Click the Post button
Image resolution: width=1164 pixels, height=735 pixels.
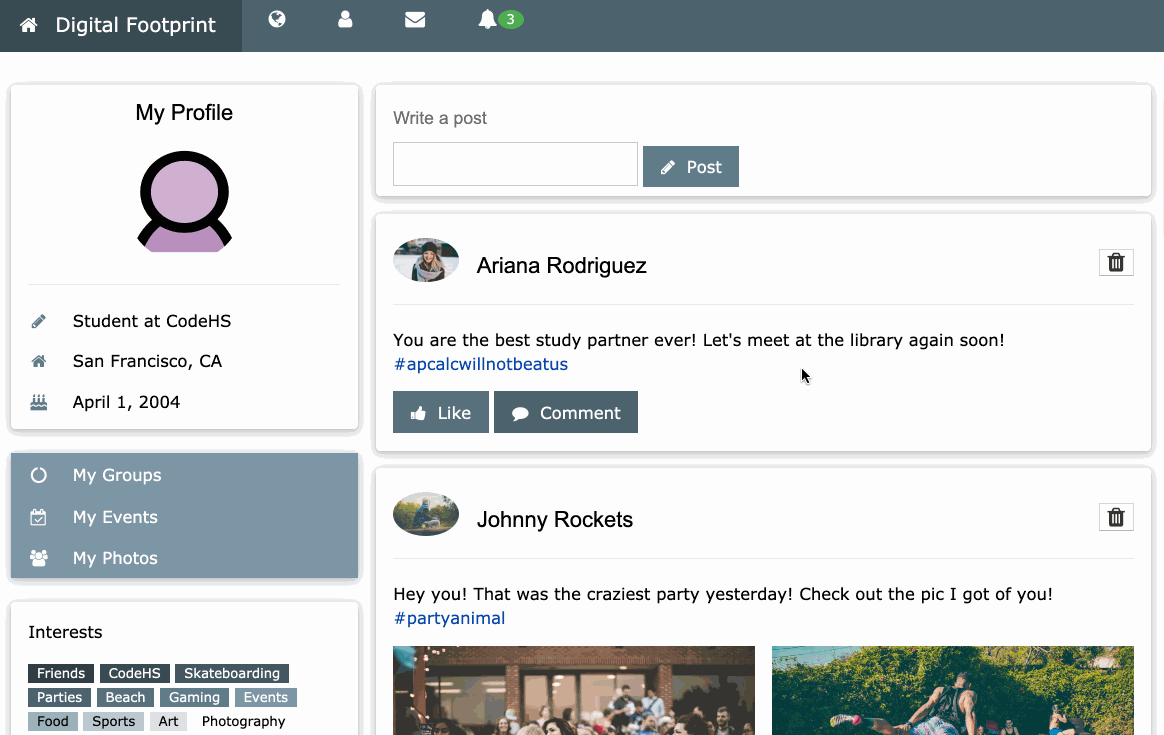(x=690, y=166)
